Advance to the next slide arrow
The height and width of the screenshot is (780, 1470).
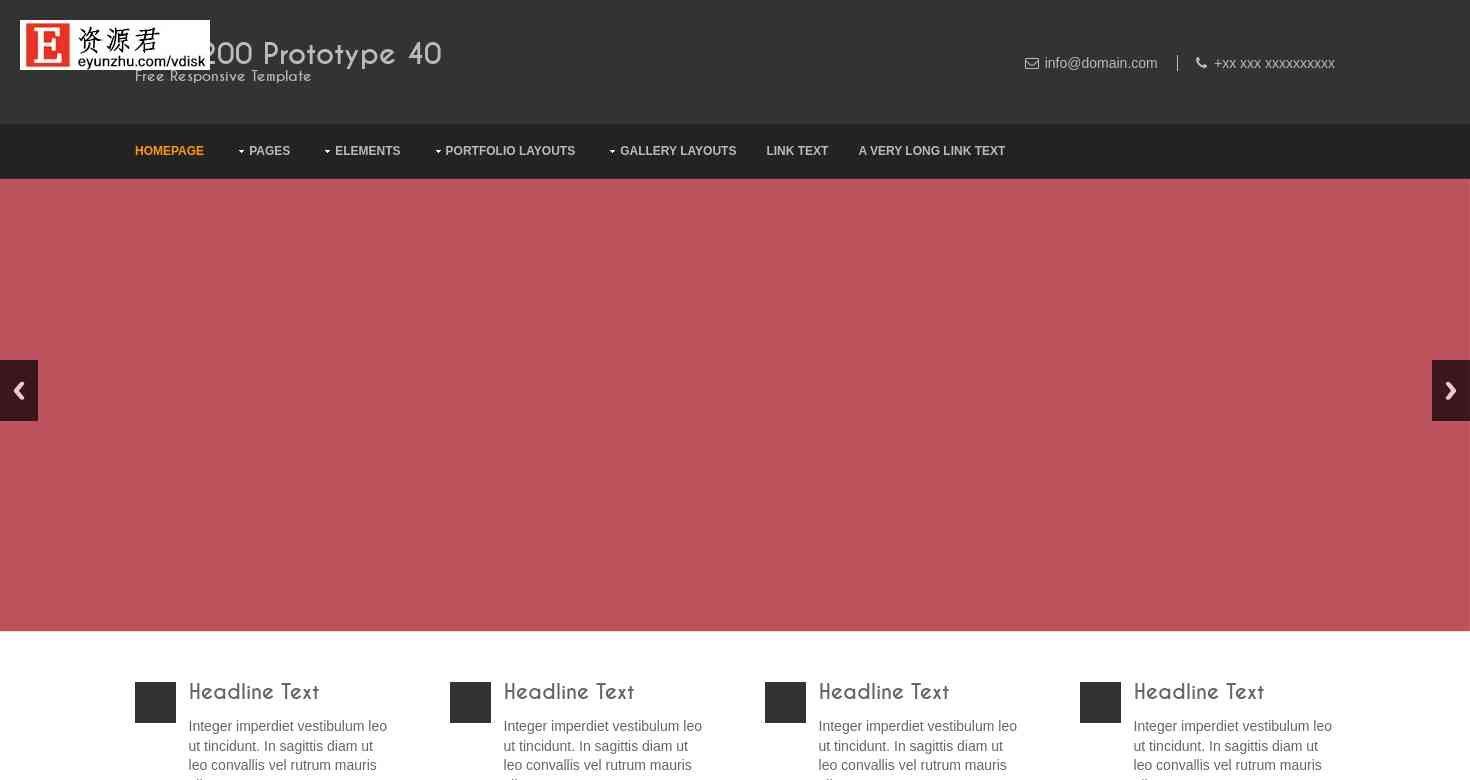[x=1451, y=390]
